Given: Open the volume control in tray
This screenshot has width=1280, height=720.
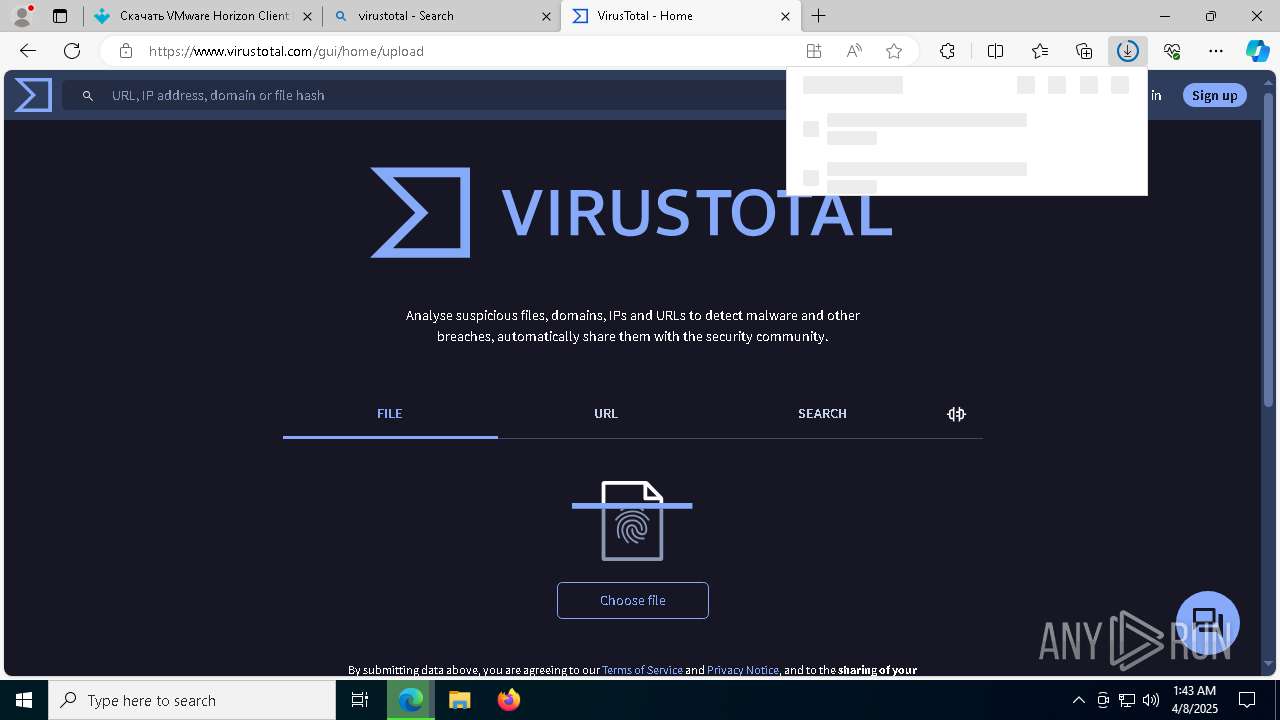Looking at the screenshot, I should tap(1151, 700).
